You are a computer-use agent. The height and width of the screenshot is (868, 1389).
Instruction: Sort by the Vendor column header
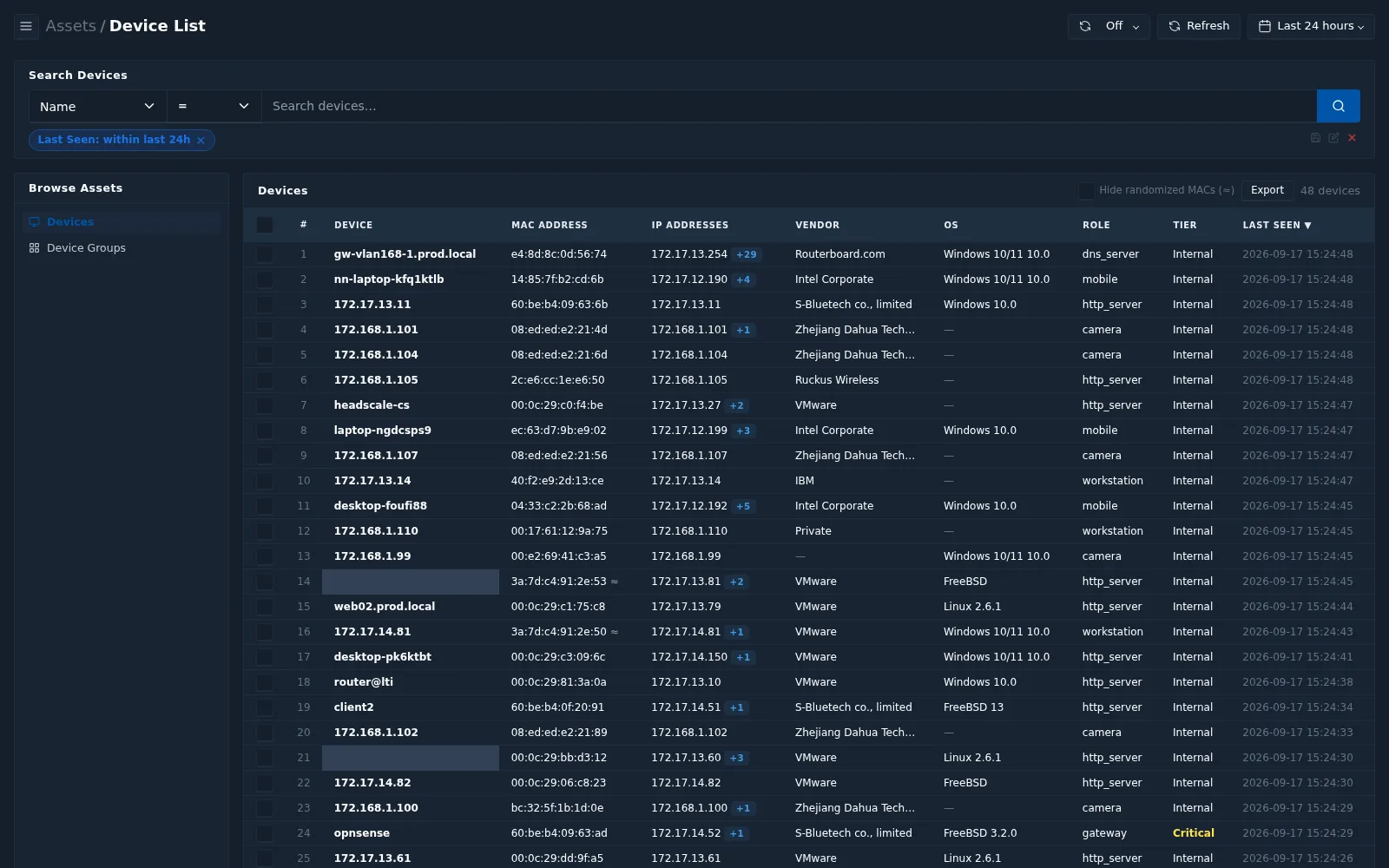pos(817,225)
